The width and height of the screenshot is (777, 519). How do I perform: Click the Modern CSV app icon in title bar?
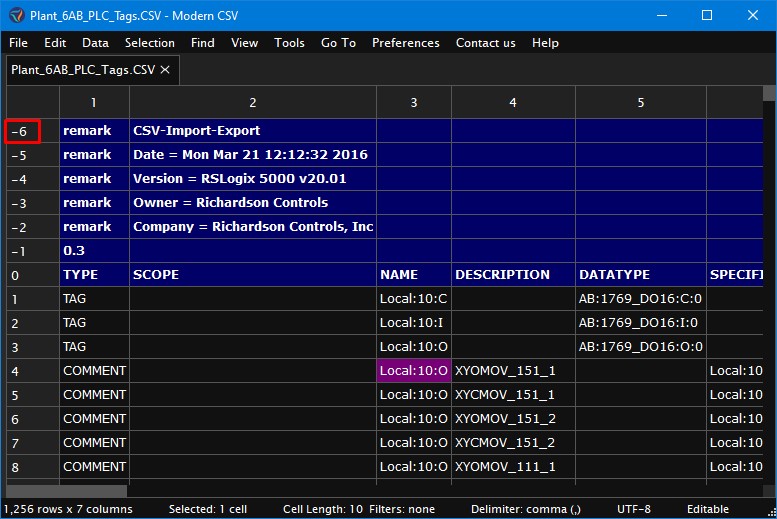[x=16, y=15]
